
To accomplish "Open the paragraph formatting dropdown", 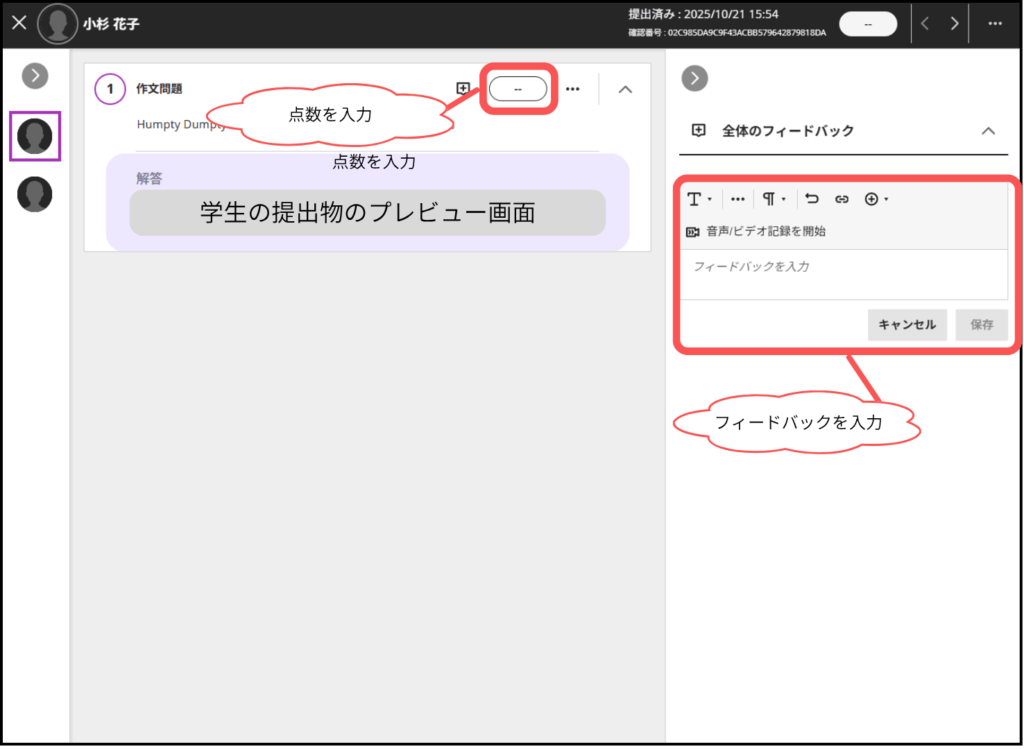I will tap(773, 199).
